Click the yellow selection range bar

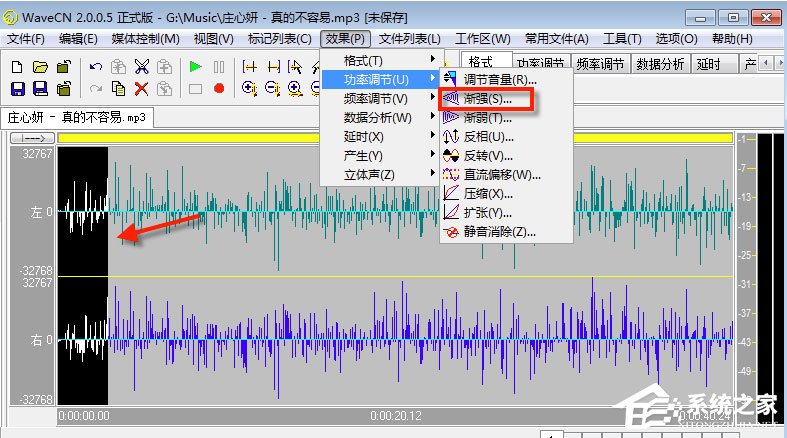coord(400,138)
